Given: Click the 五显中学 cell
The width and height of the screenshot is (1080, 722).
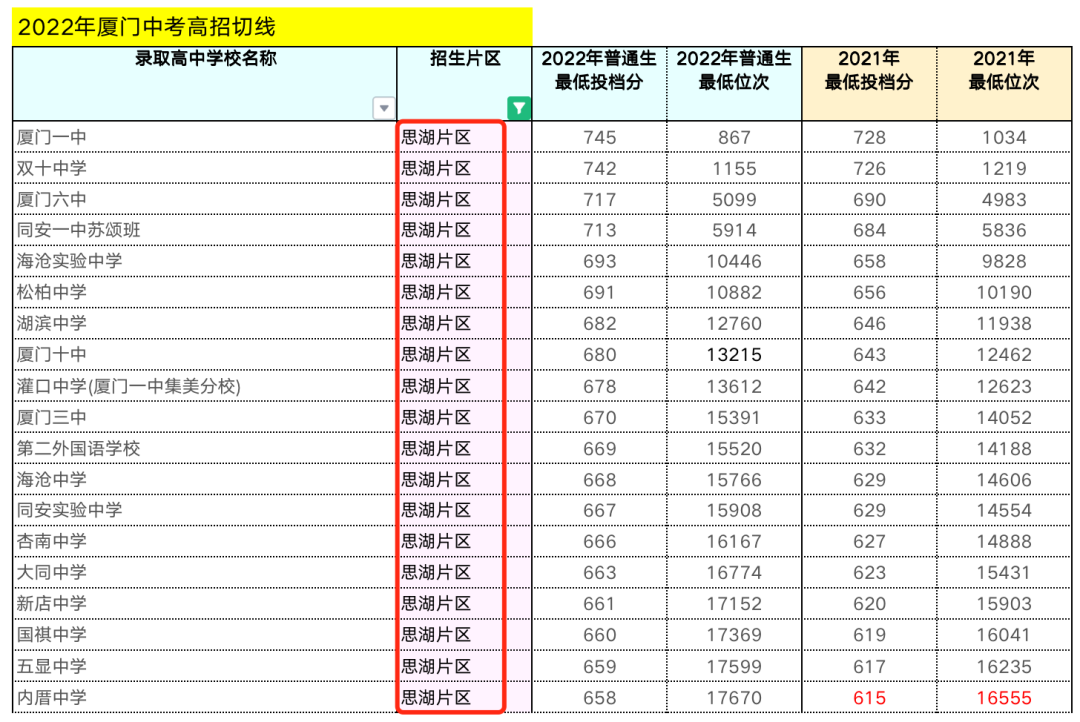Looking at the screenshot, I should [205, 666].
